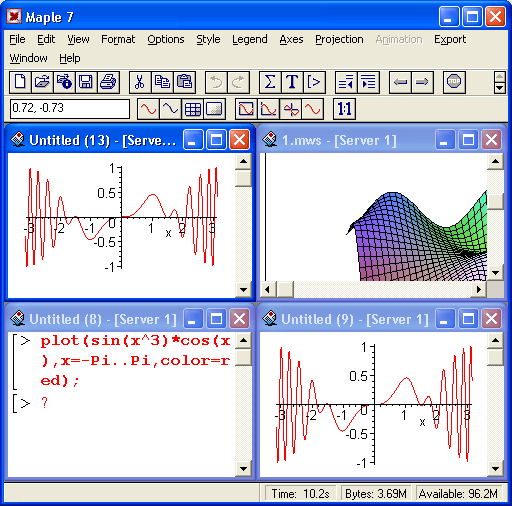
Task: Open the Edit menu
Action: tap(46, 39)
